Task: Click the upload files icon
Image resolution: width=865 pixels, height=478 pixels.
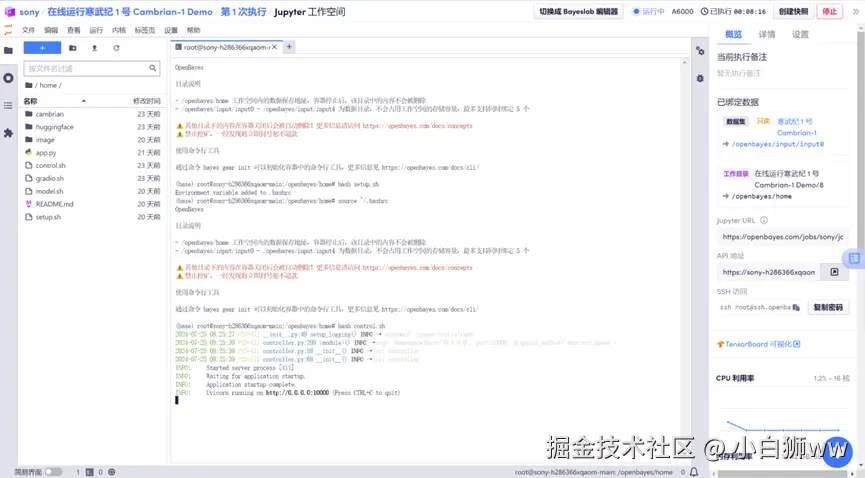Action: point(94,48)
